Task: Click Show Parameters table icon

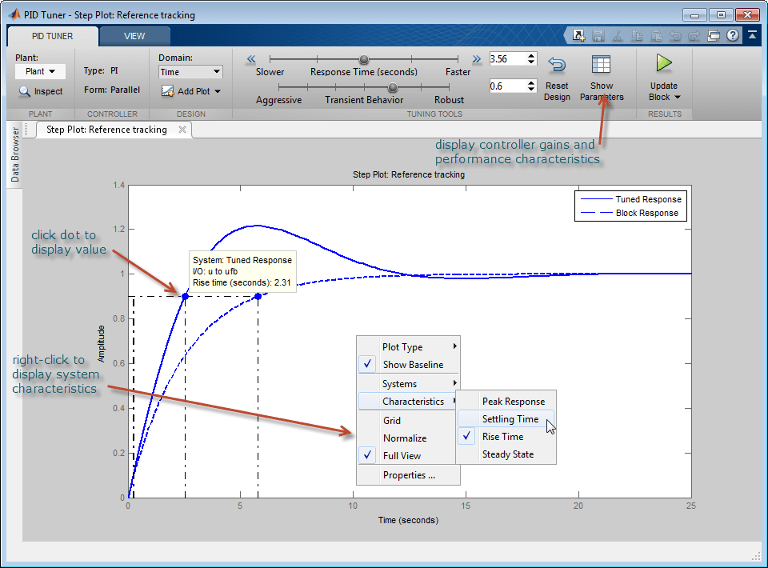Action: pos(601,64)
